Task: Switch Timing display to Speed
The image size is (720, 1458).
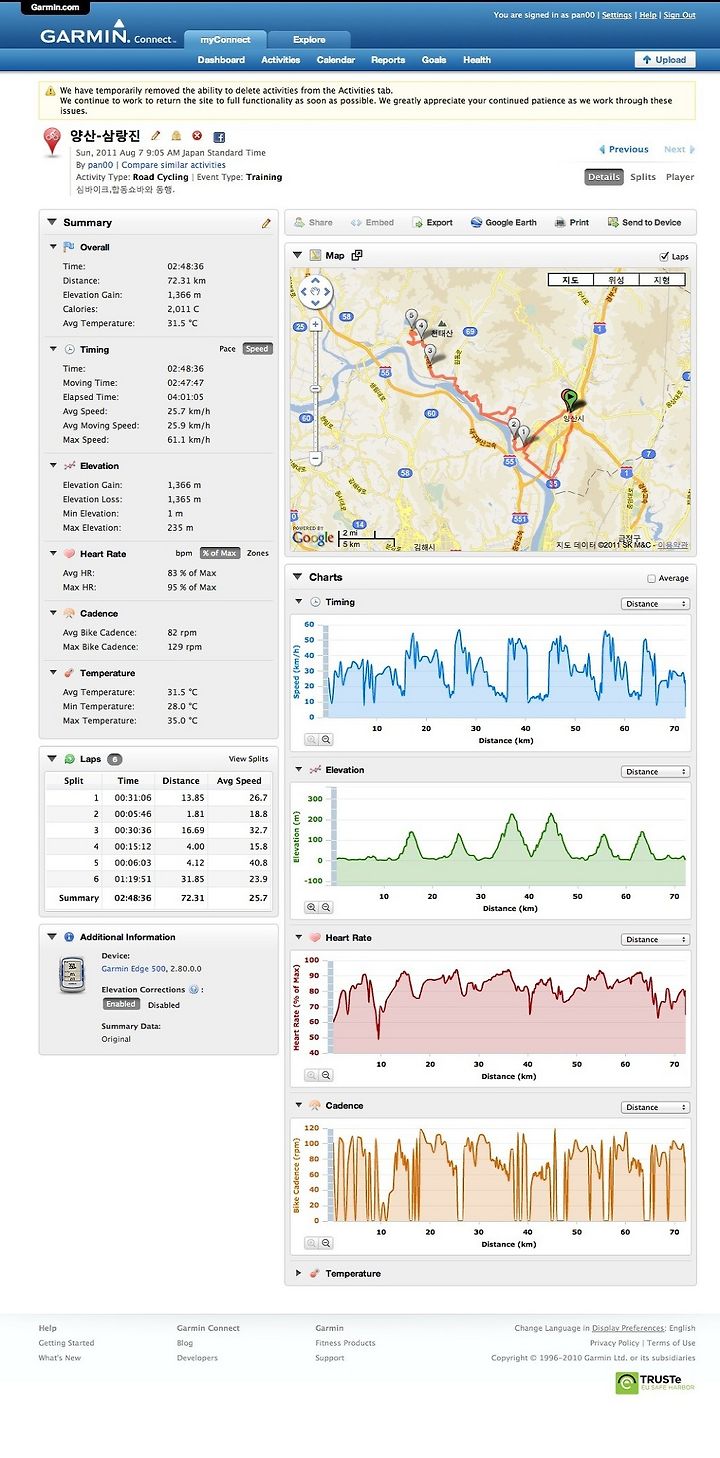Action: coord(257,349)
